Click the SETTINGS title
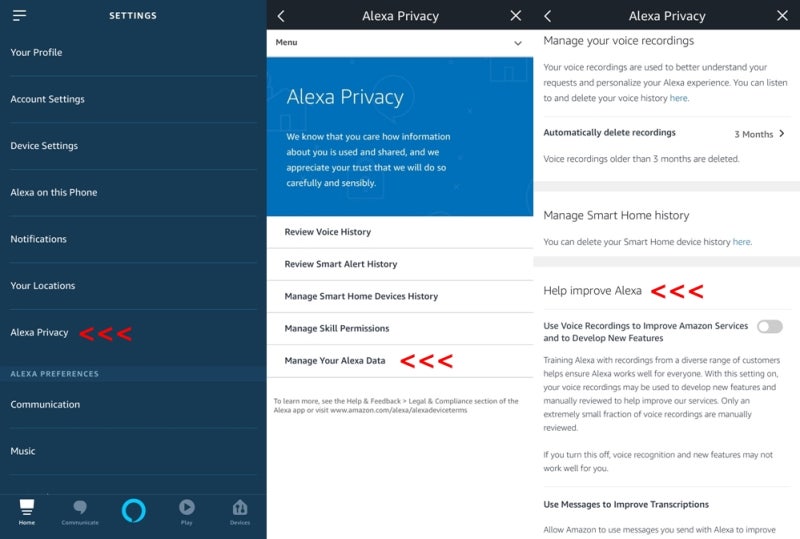Image resolution: width=800 pixels, height=539 pixels. [x=133, y=16]
